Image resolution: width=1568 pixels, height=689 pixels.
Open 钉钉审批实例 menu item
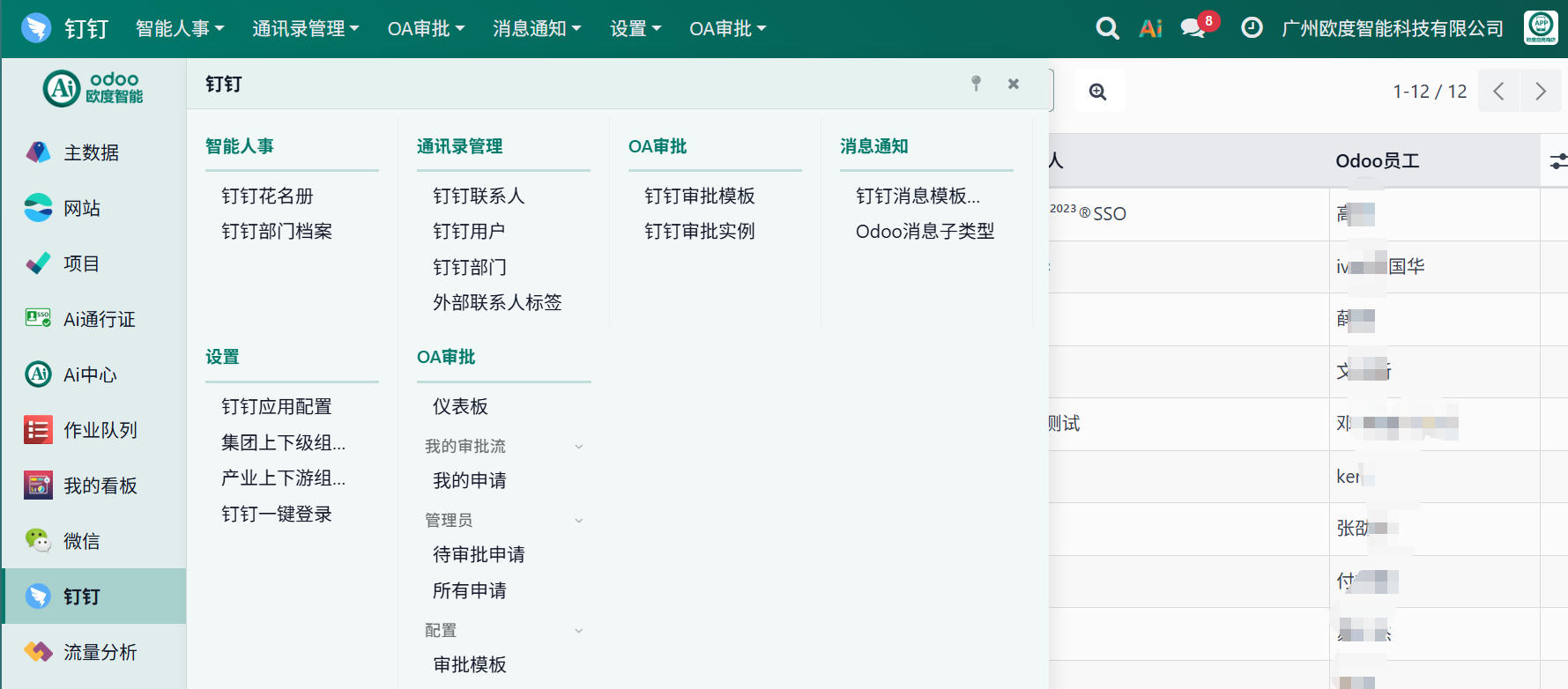coord(700,231)
